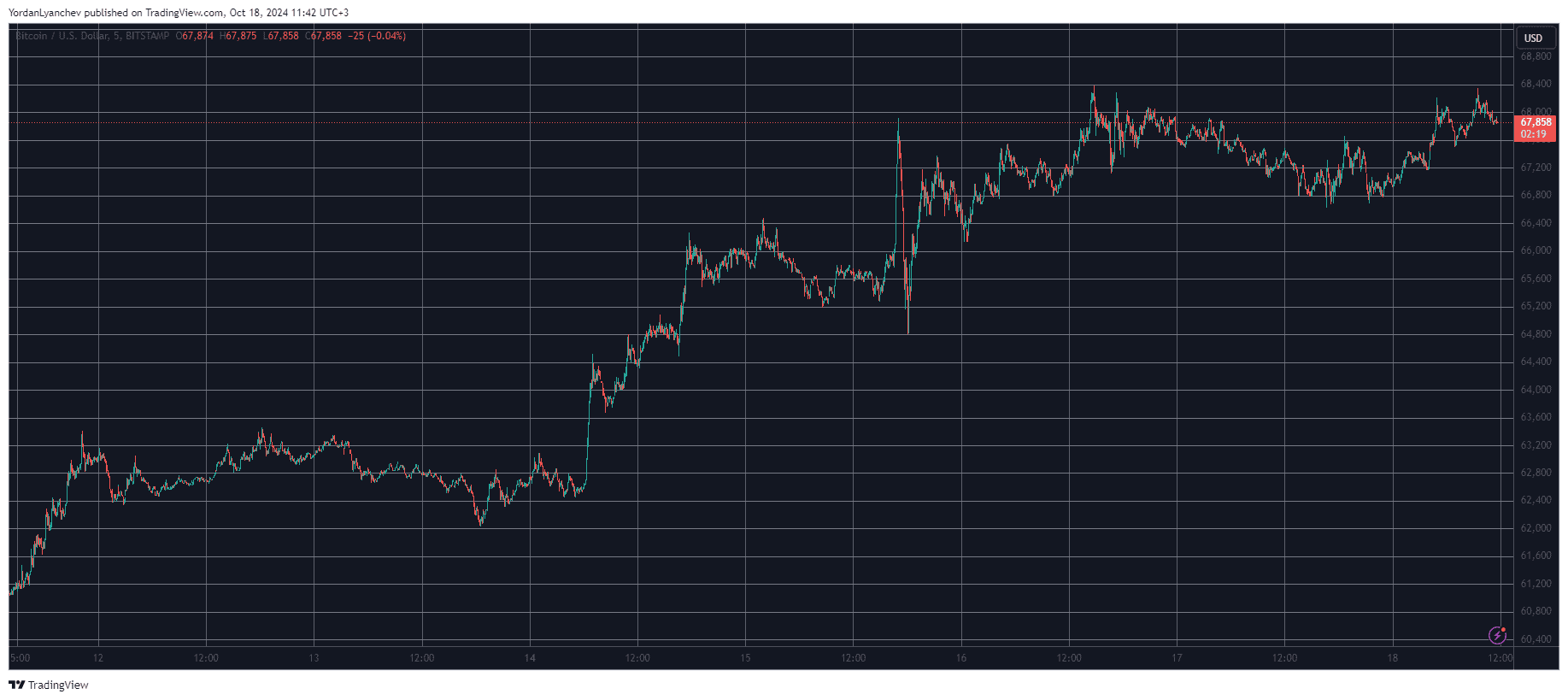Click the 62,400 price axis label
Viewport: 1568px width, 700px height.
tap(1536, 500)
